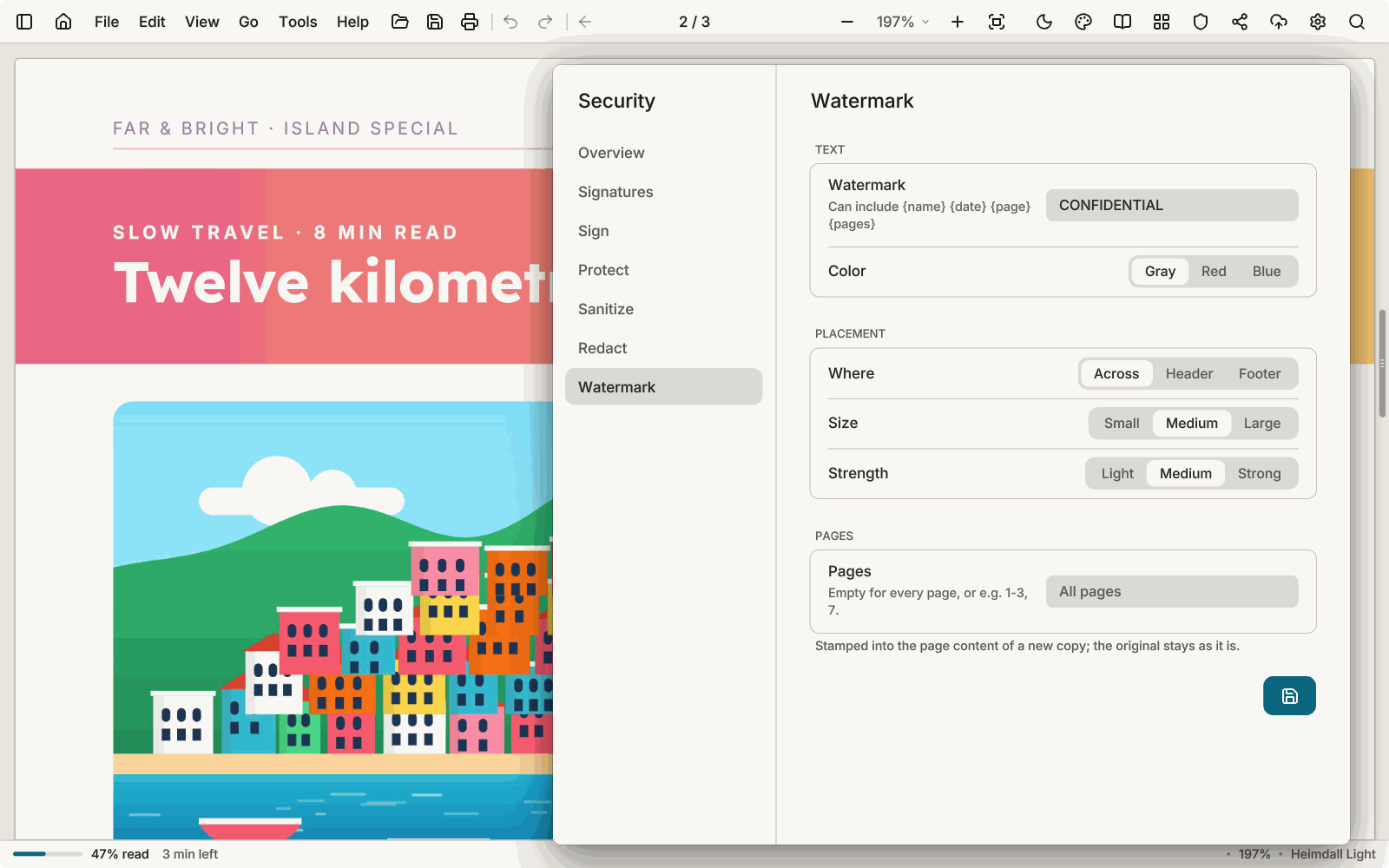Viewport: 1389px width, 868px height.
Task: Save the watermarked copy with the blue save button
Action: pos(1289,695)
